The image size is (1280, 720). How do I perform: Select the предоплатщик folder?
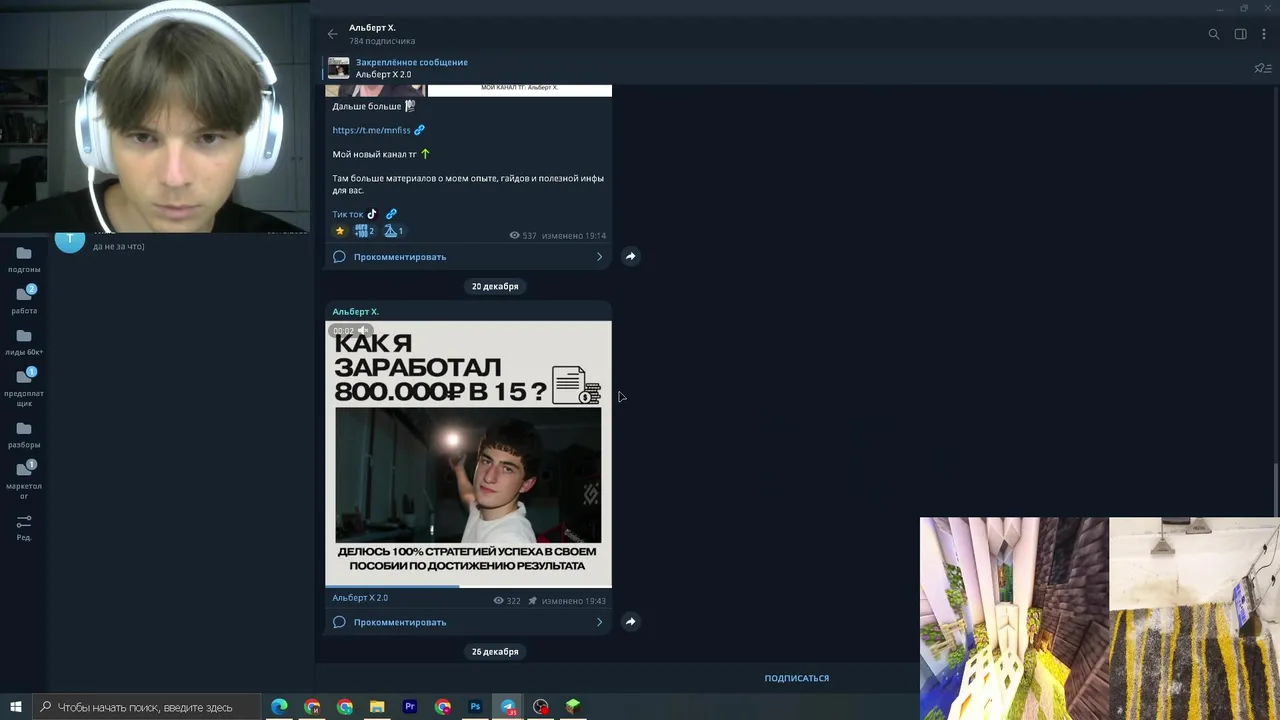pos(24,387)
